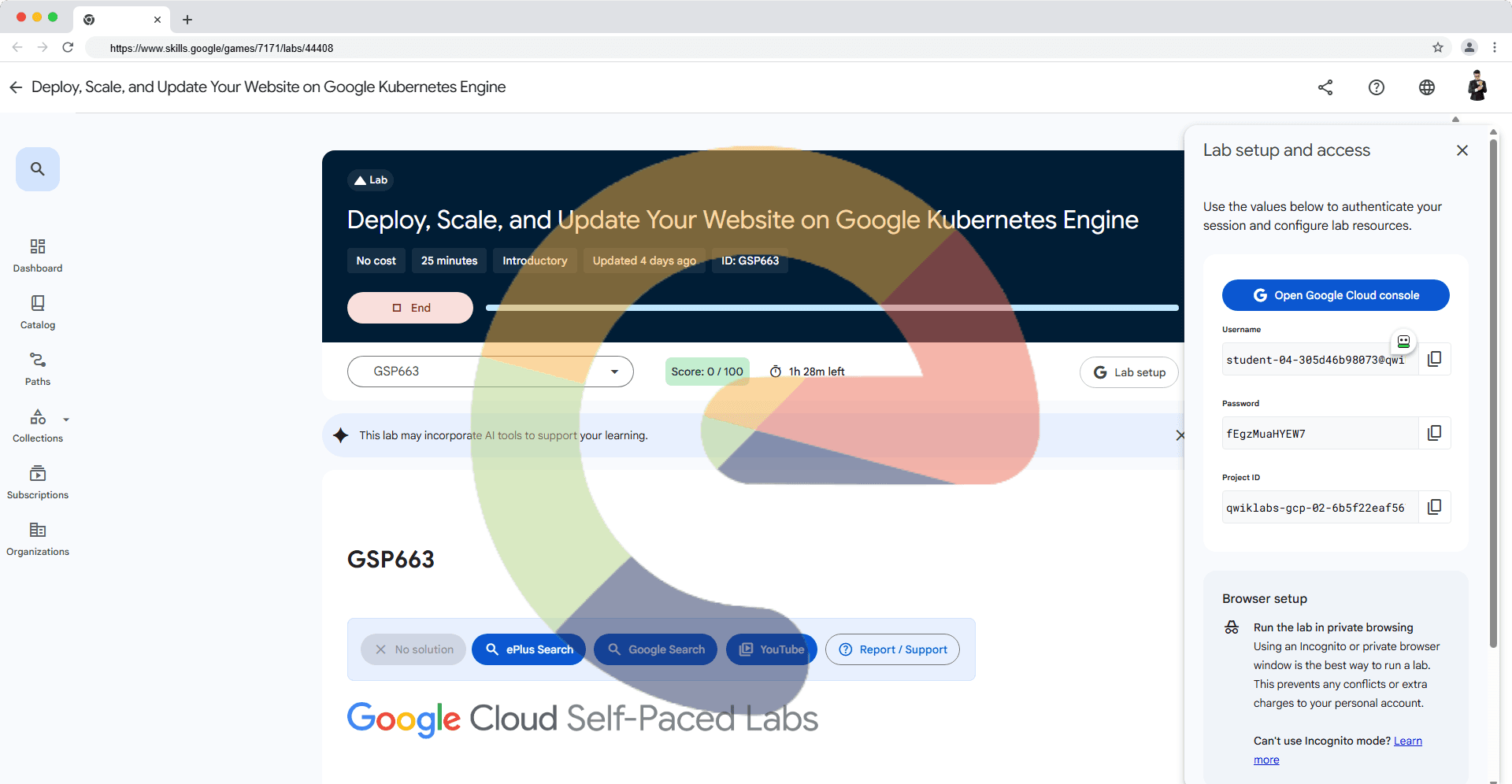1512x784 pixels.
Task: Open the share icon in the header
Action: [x=1325, y=87]
